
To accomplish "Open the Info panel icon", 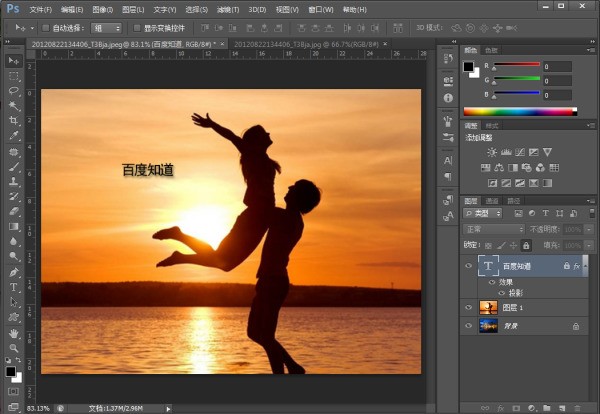I will click(x=448, y=98).
